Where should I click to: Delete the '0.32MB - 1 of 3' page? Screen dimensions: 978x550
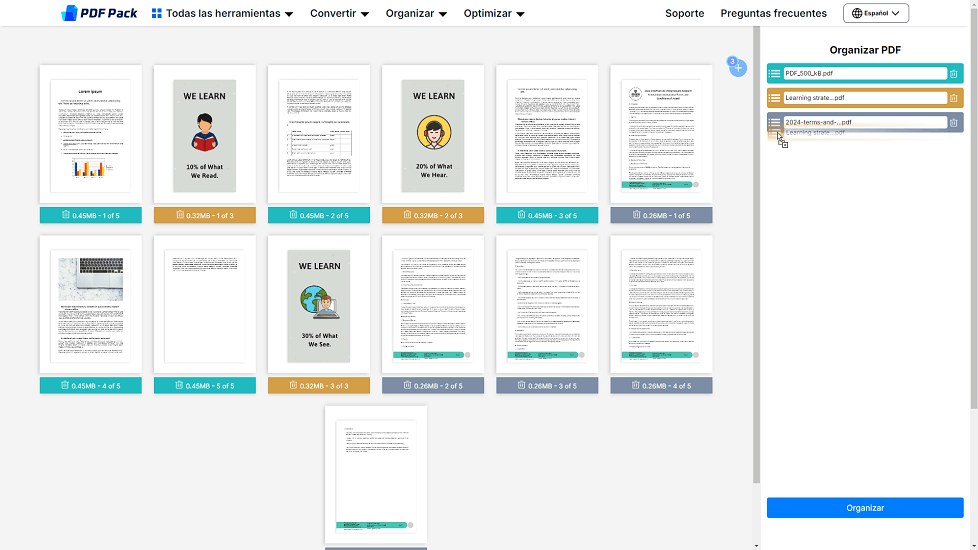[x=180, y=215]
